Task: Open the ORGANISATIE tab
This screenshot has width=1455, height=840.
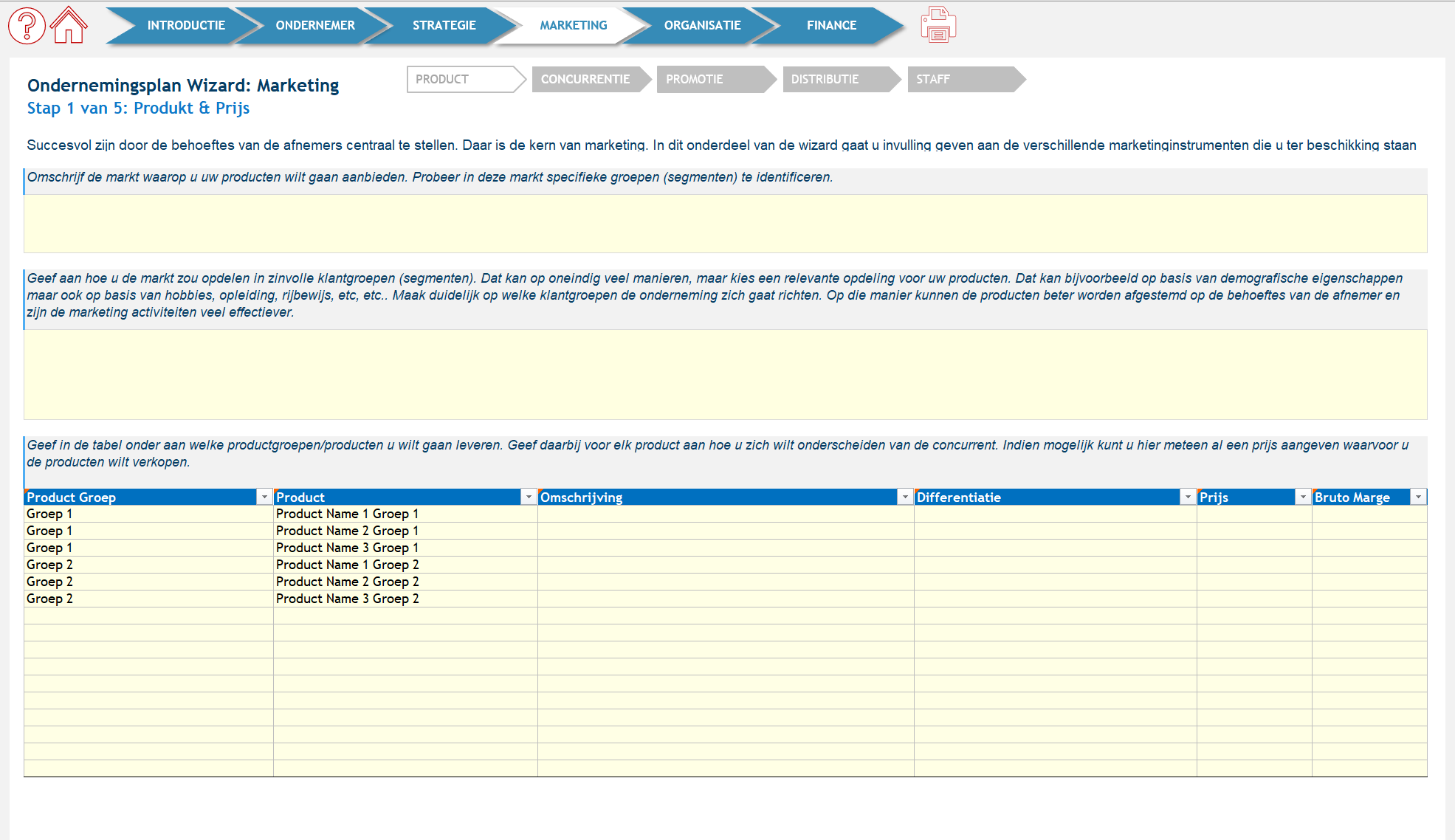Action: pos(702,25)
